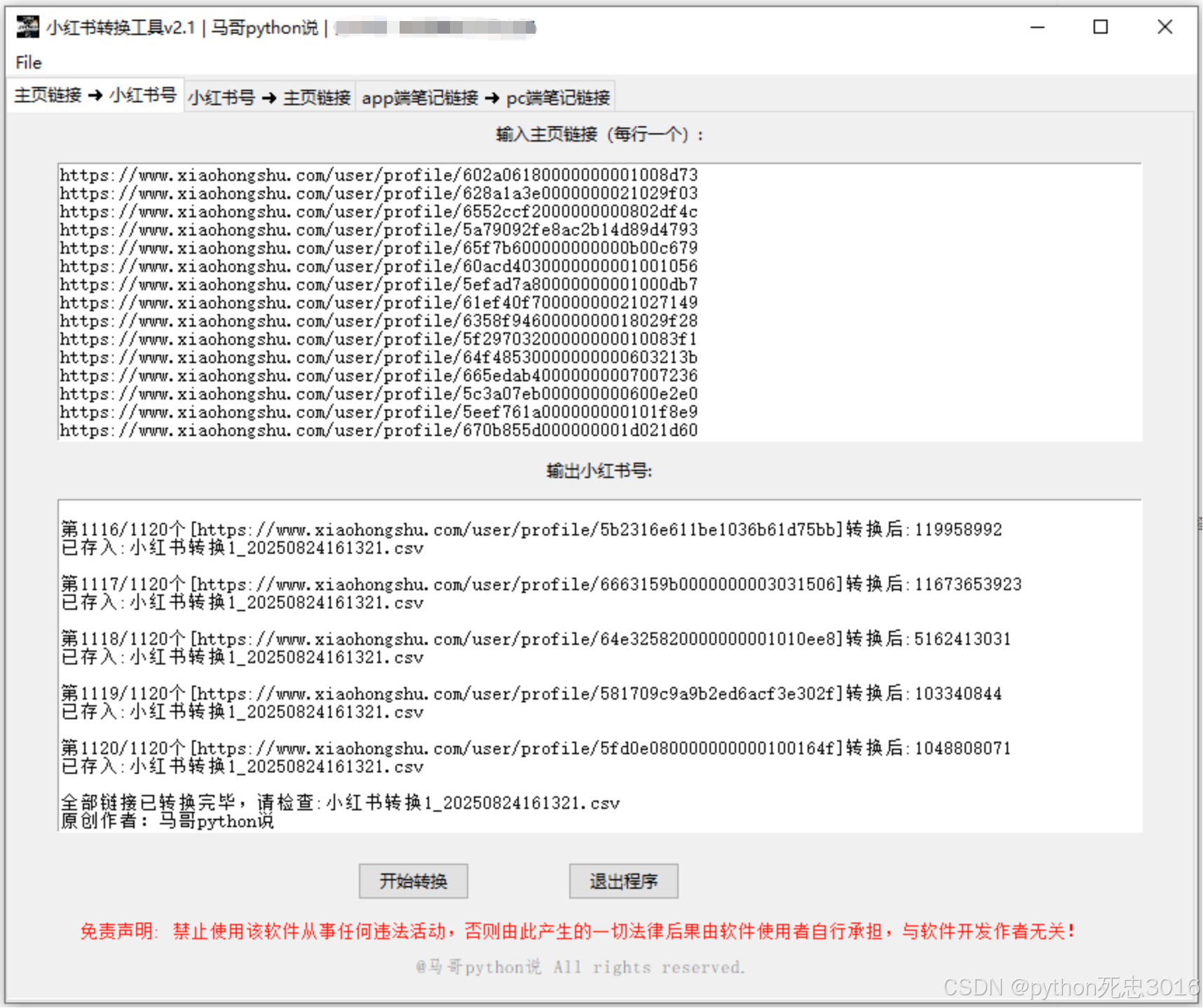Viewport: 1203px width, 1008px height.
Task: Click converted value 5162413031
Action: pos(963,639)
